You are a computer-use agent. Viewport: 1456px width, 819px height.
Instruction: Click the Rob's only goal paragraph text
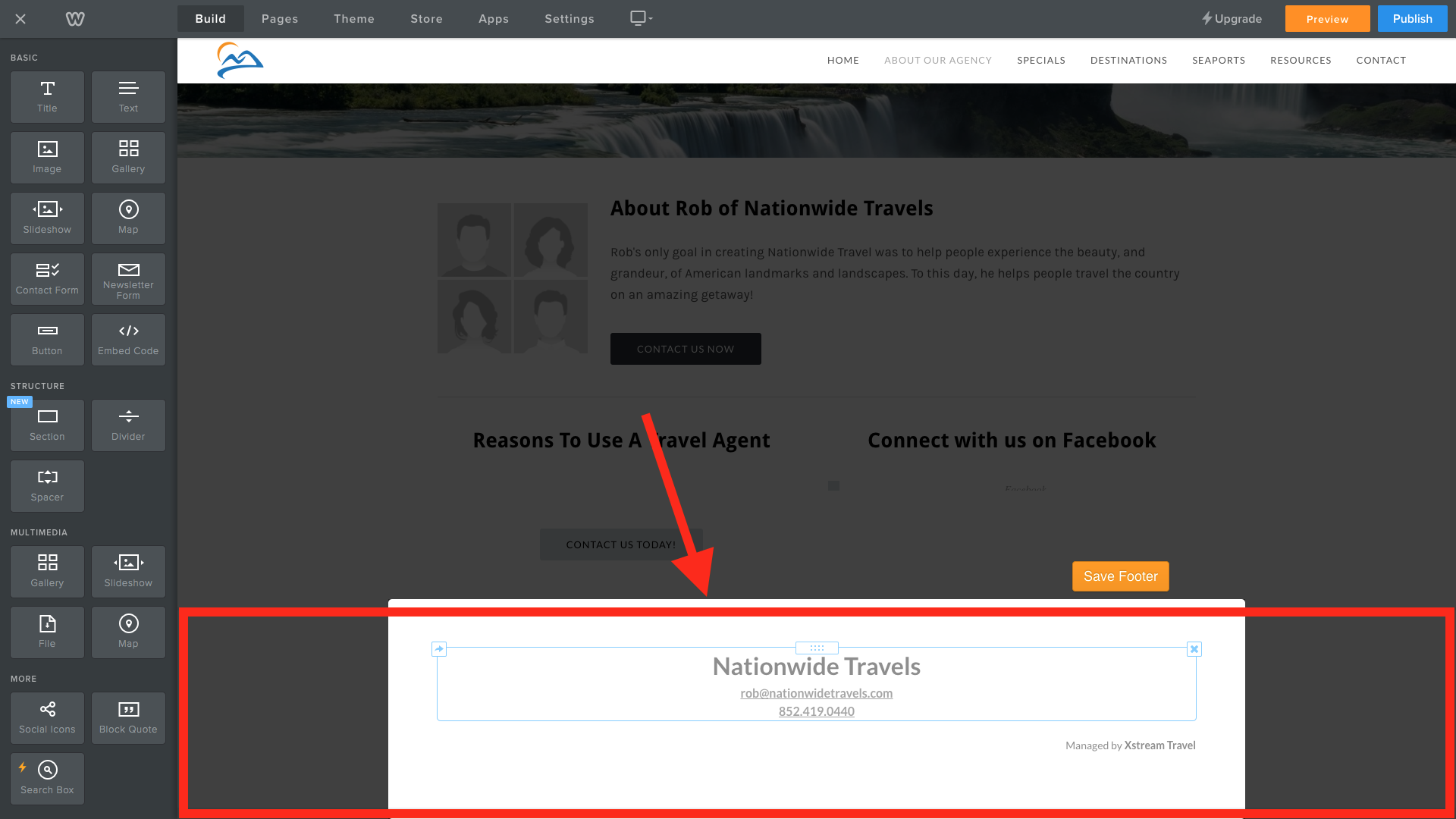pyautogui.click(x=895, y=273)
